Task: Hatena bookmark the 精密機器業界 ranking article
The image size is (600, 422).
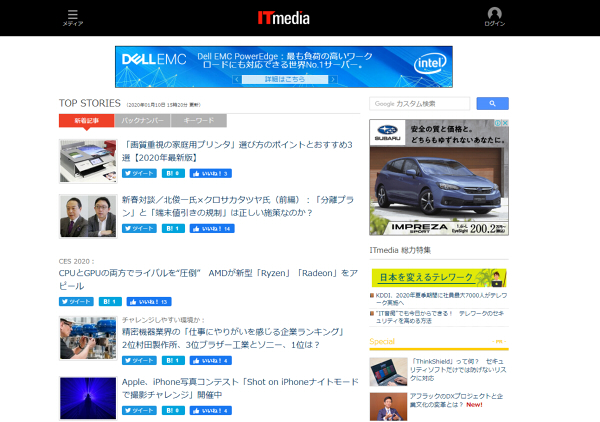Action: click(x=173, y=360)
